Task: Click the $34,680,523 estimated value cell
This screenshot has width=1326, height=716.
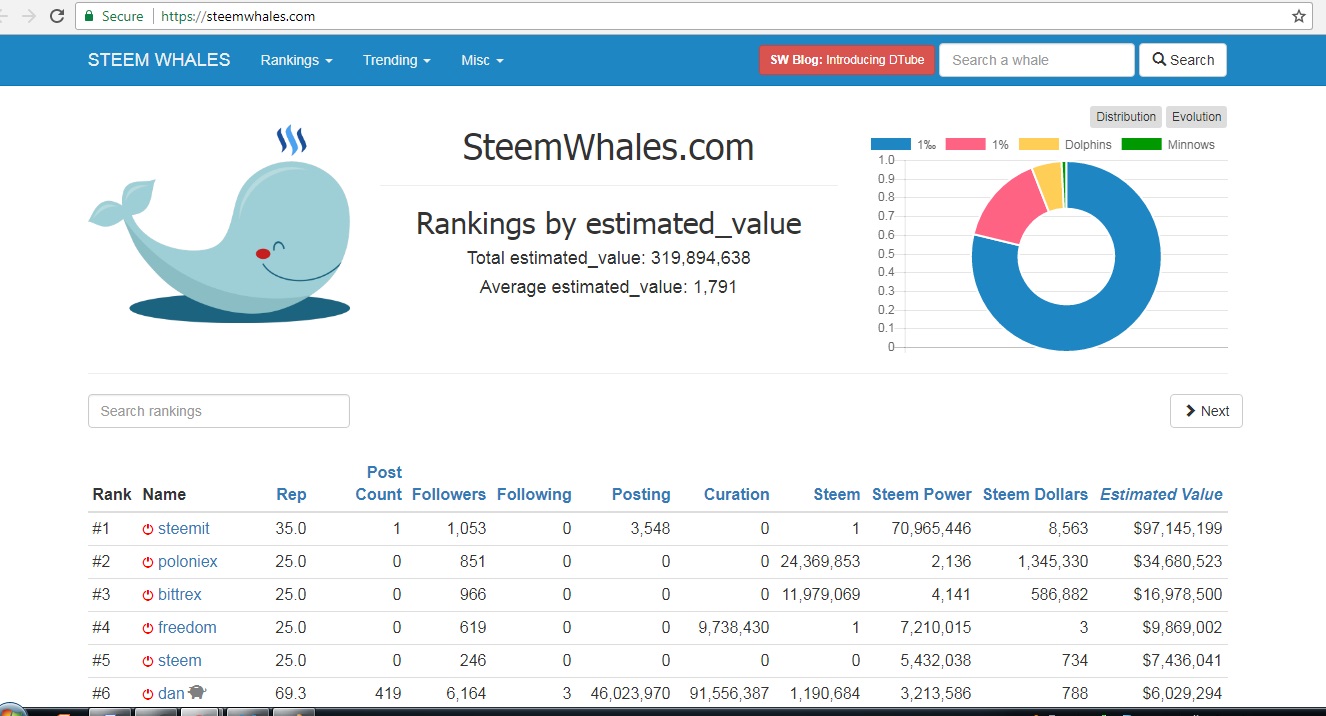Action: [1178, 561]
